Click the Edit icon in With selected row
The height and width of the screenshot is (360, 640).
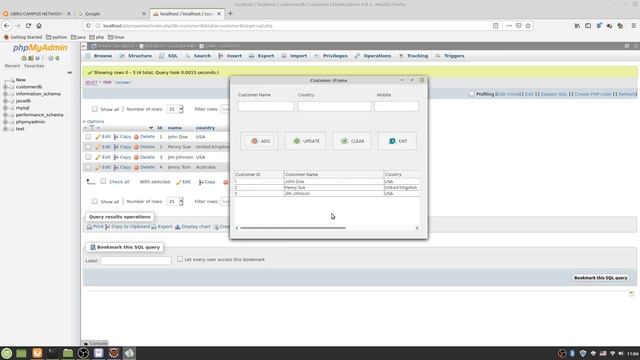(179, 182)
